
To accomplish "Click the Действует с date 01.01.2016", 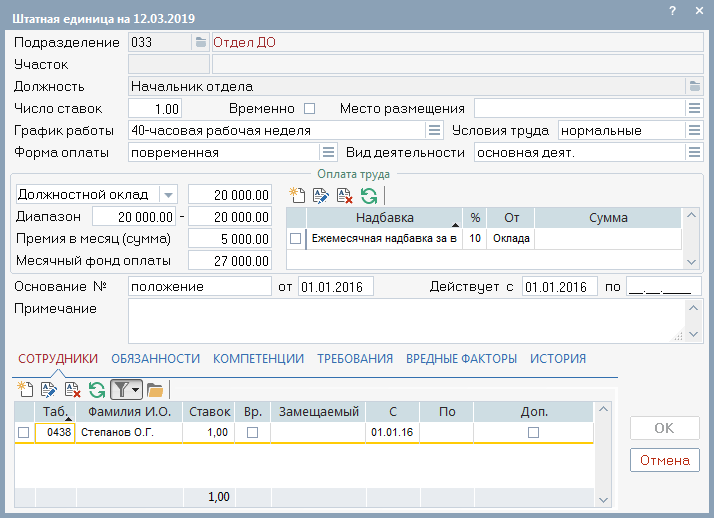I will pos(560,287).
